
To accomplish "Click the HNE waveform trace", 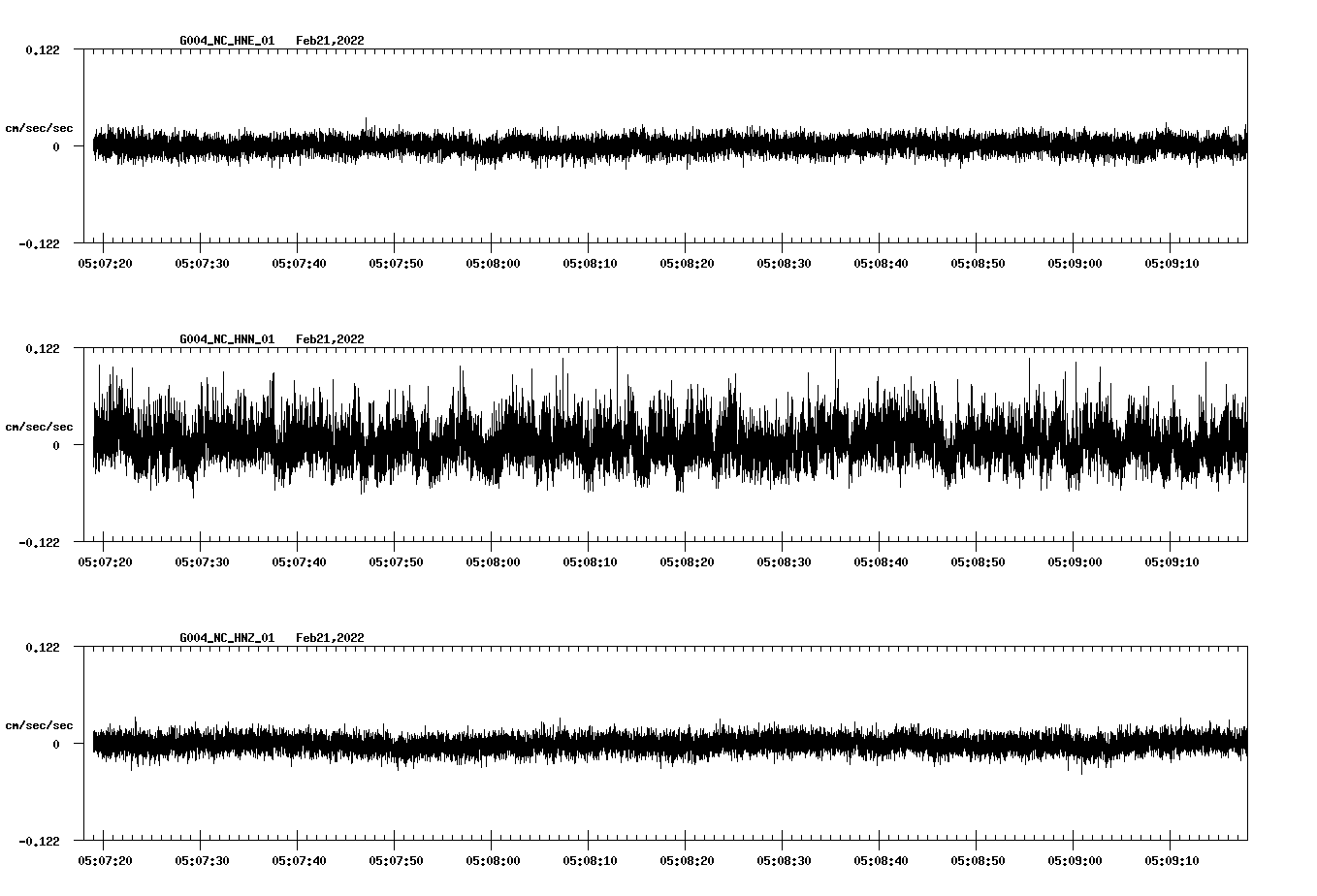I will coord(669,145).
